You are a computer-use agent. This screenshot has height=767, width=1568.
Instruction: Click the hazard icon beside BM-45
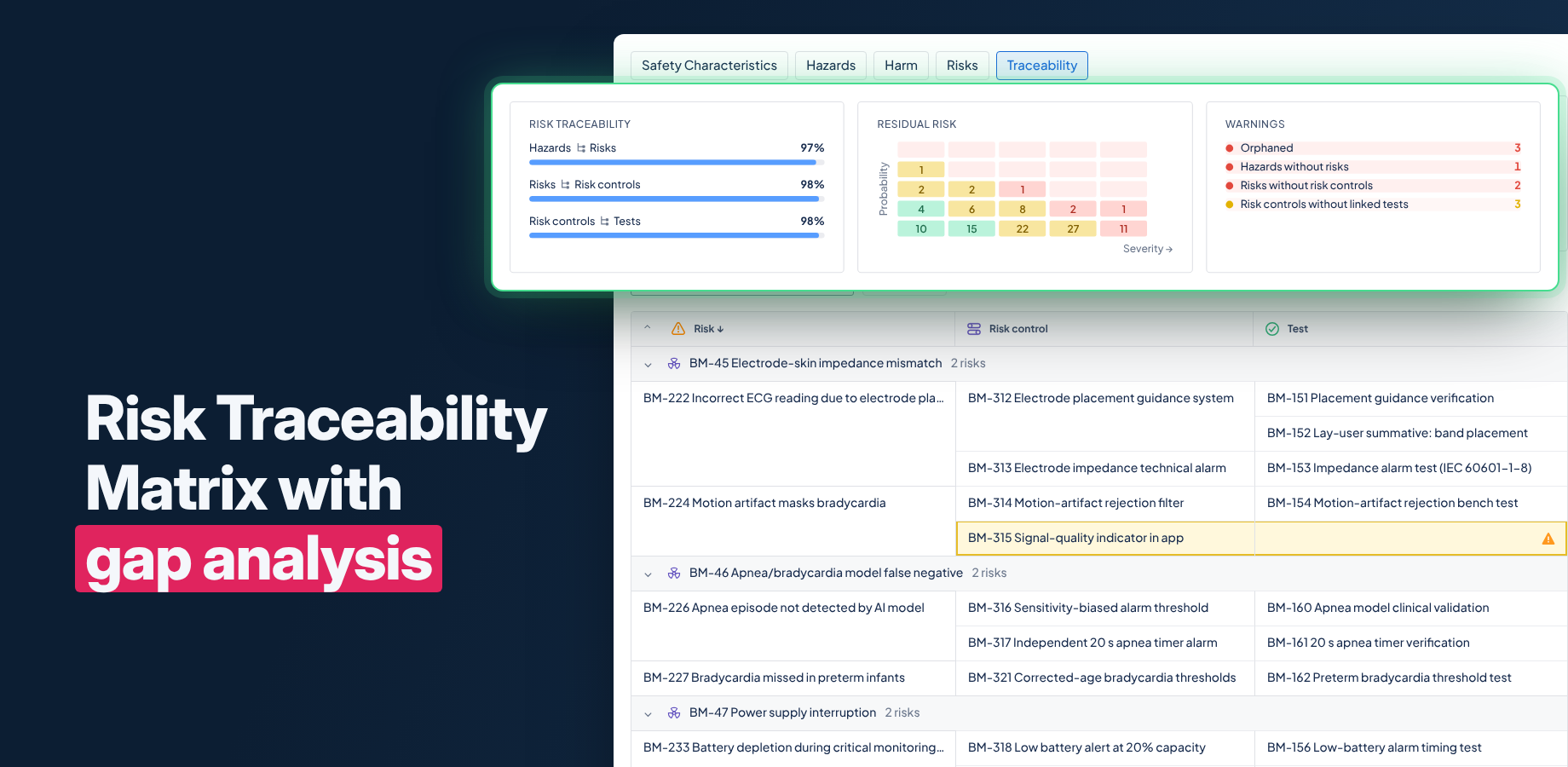click(x=674, y=364)
